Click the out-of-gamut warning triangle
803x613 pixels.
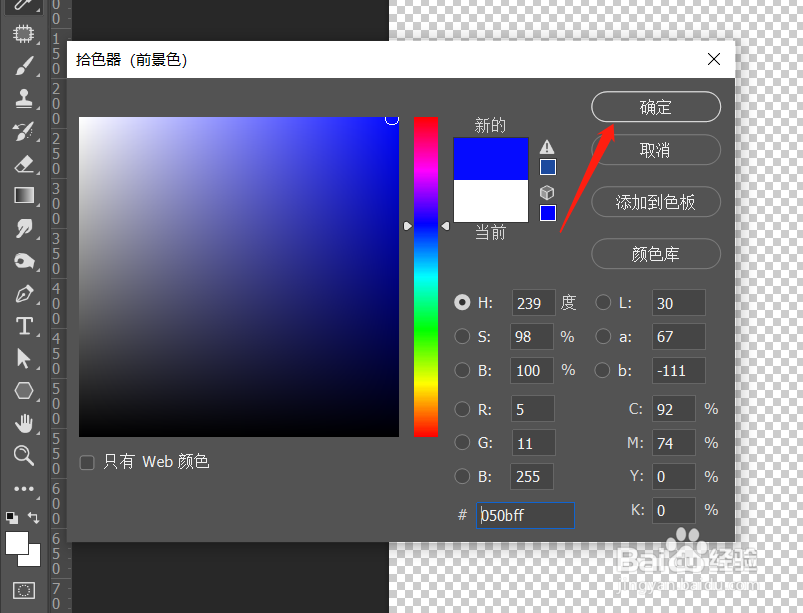pos(547,147)
